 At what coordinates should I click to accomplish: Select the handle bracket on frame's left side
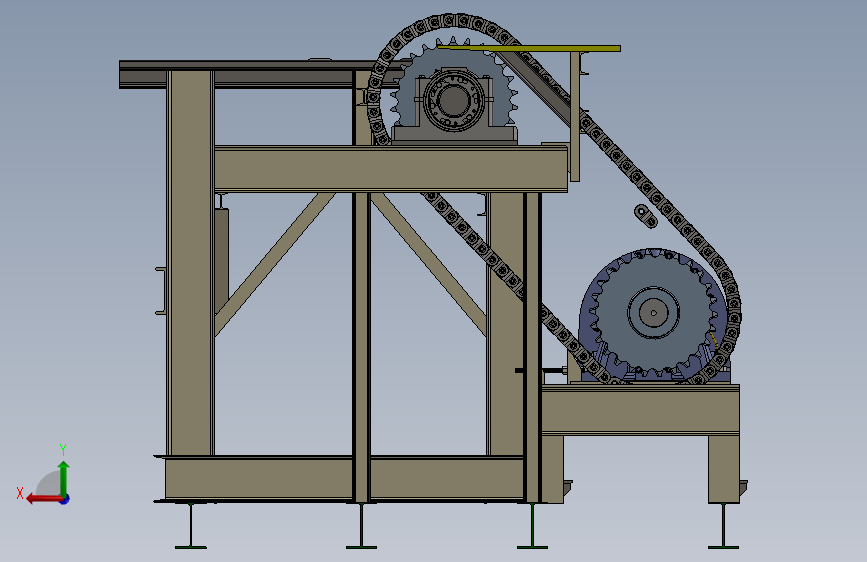161,291
